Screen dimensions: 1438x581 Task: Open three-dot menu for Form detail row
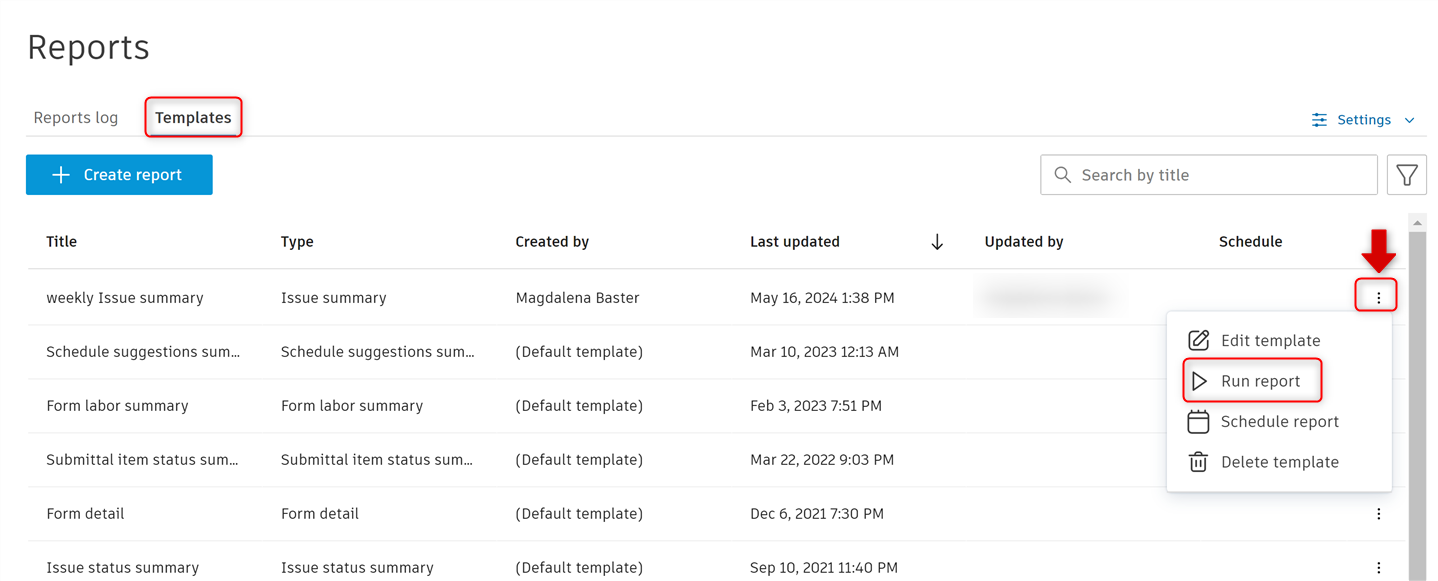[x=1378, y=514]
